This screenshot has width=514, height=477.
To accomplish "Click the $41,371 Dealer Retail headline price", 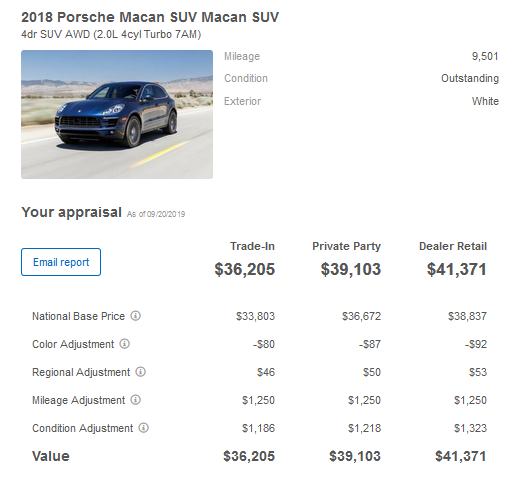I will [457, 269].
